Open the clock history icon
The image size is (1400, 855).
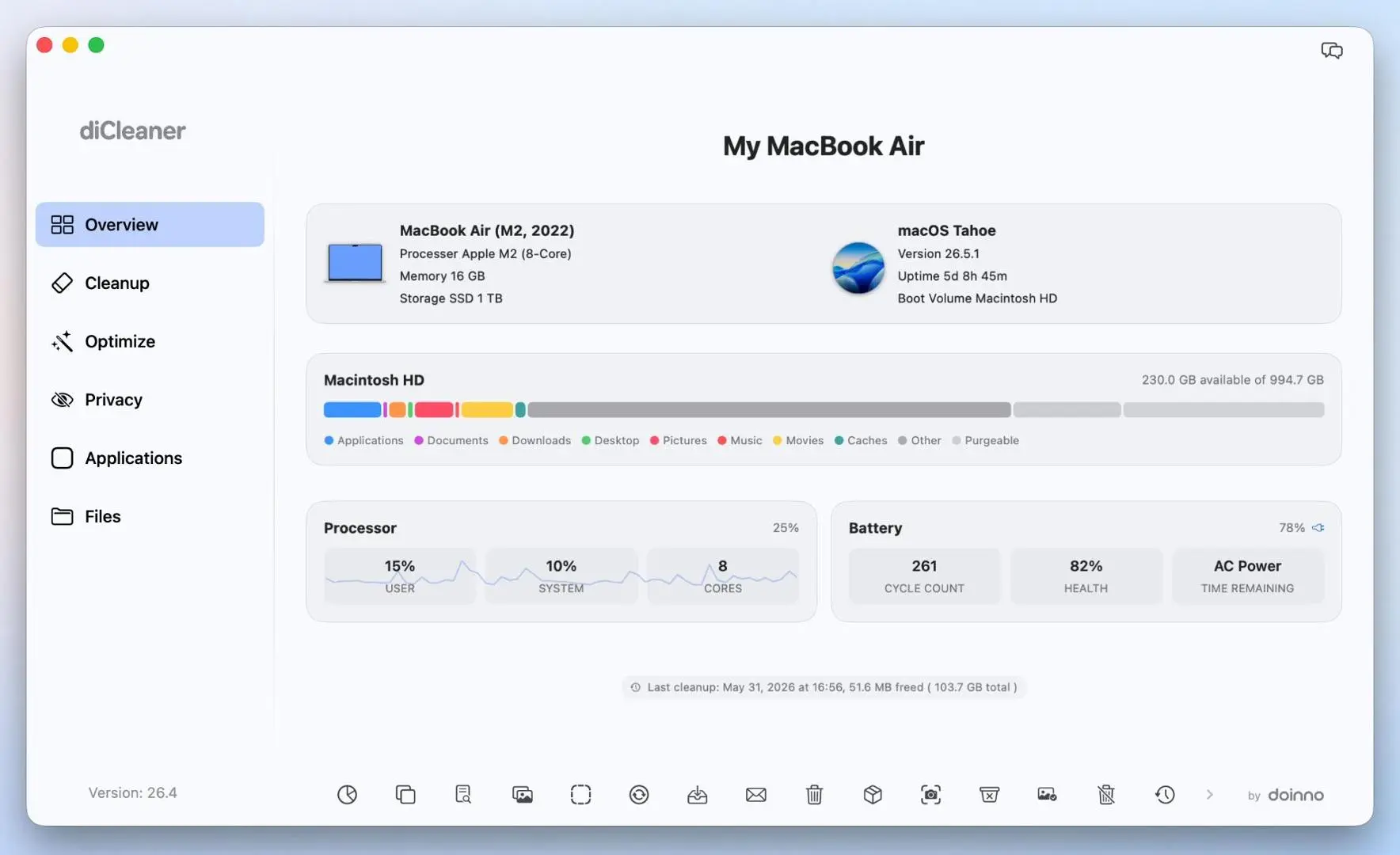pyautogui.click(x=1165, y=794)
